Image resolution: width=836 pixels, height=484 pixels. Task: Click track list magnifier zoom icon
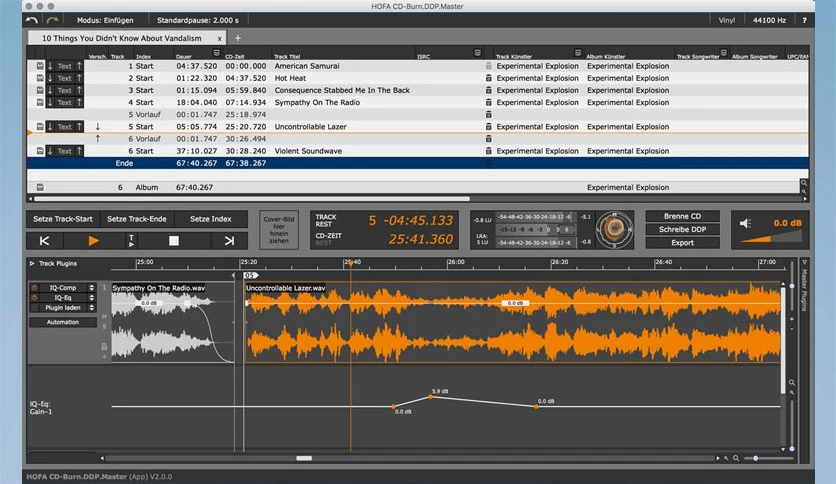(803, 183)
